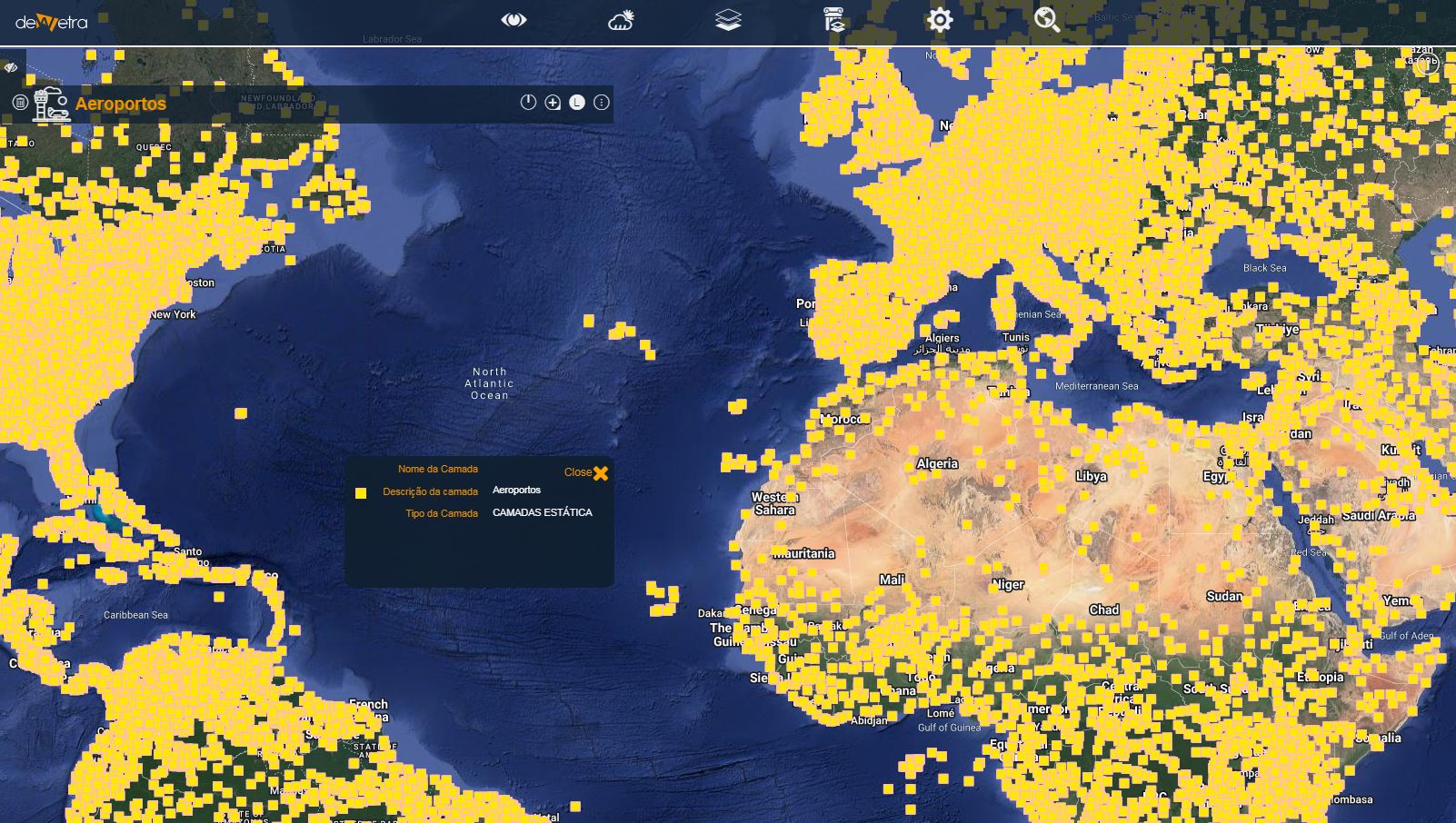The height and width of the screenshot is (823, 1456).
Task: Click the 'Aeroportos' description value in popup
Action: click(516, 490)
